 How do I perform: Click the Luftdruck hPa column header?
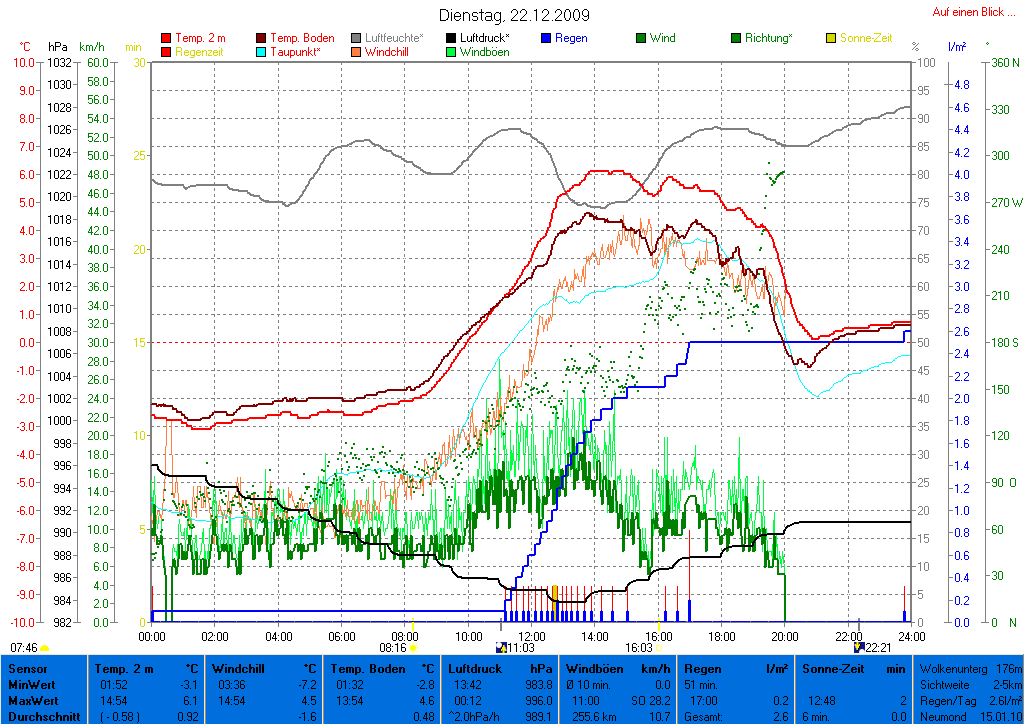pos(499,667)
